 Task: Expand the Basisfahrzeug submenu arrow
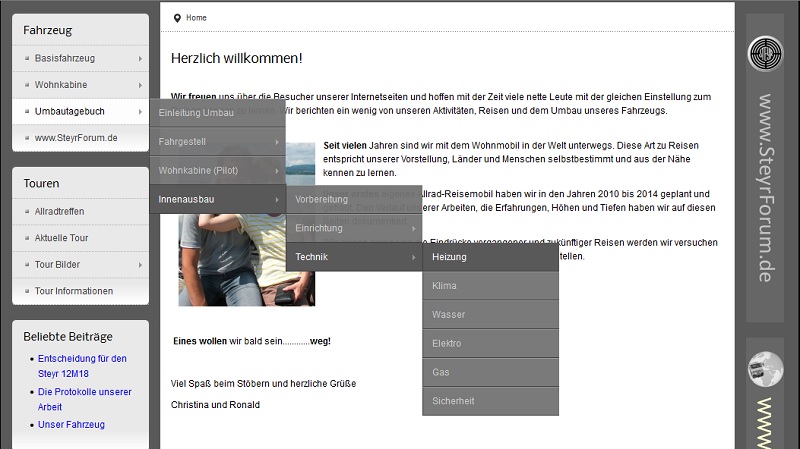pyautogui.click(x=140, y=59)
